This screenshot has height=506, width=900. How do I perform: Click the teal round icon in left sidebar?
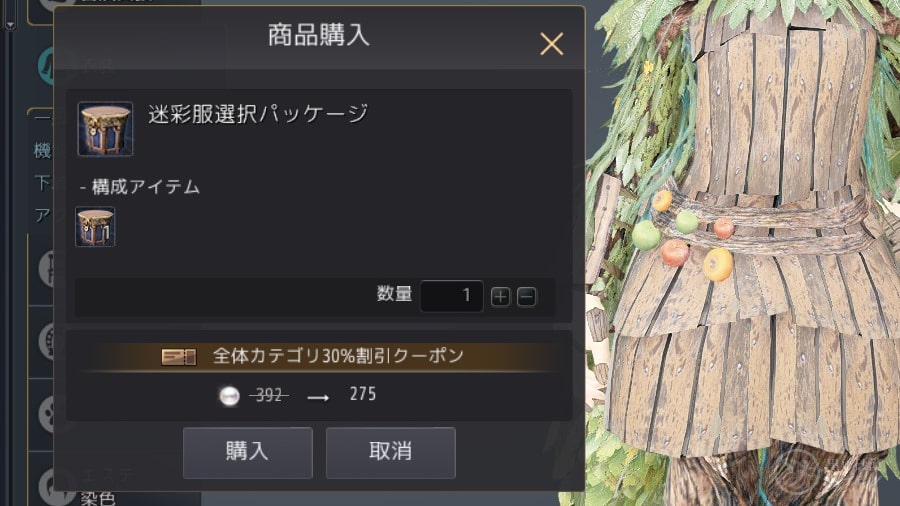[x=46, y=66]
